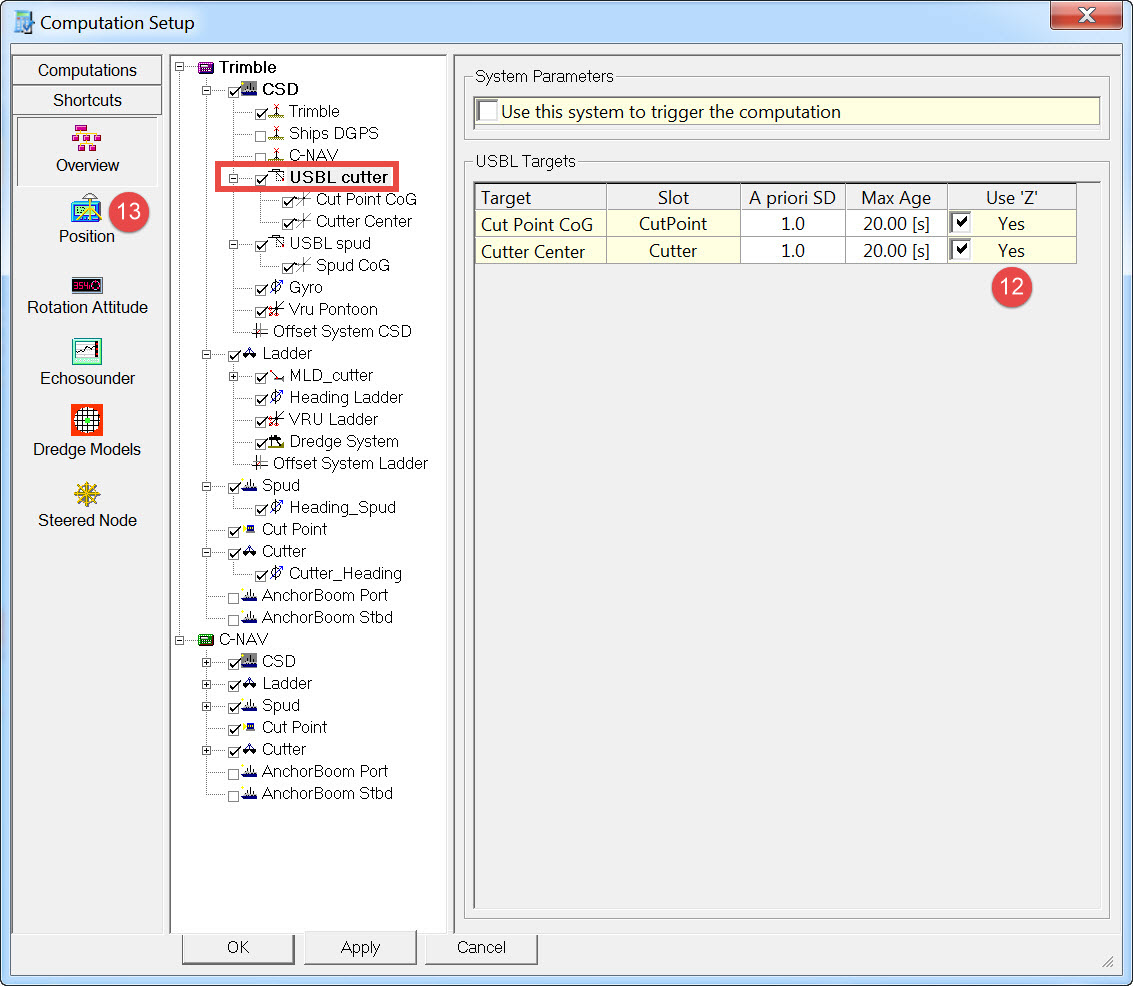This screenshot has height=986, width=1133.
Task: Click the Gyro system icon in tree
Action: 277,288
